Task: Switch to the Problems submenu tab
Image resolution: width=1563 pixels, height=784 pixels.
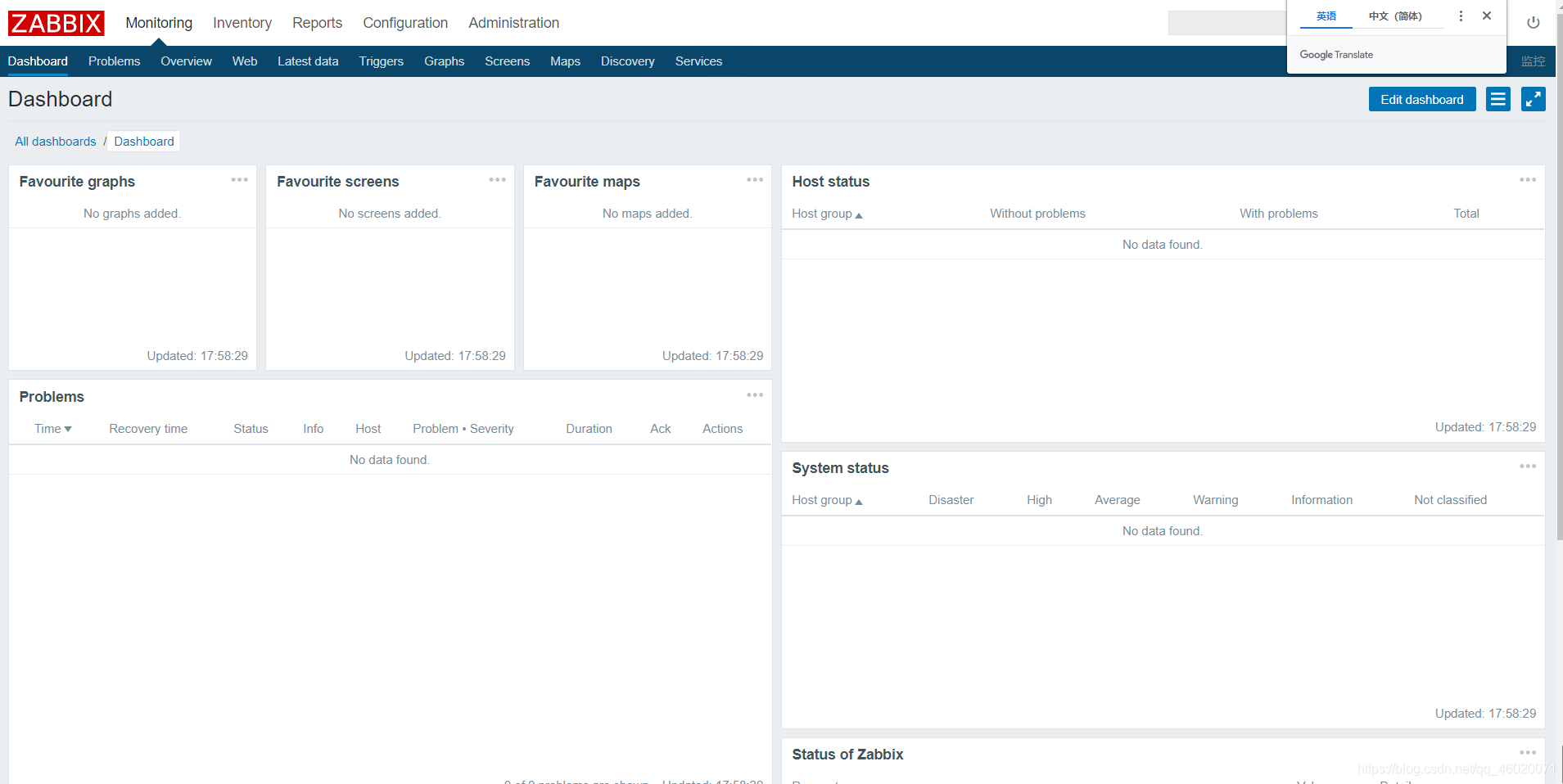Action: (114, 61)
